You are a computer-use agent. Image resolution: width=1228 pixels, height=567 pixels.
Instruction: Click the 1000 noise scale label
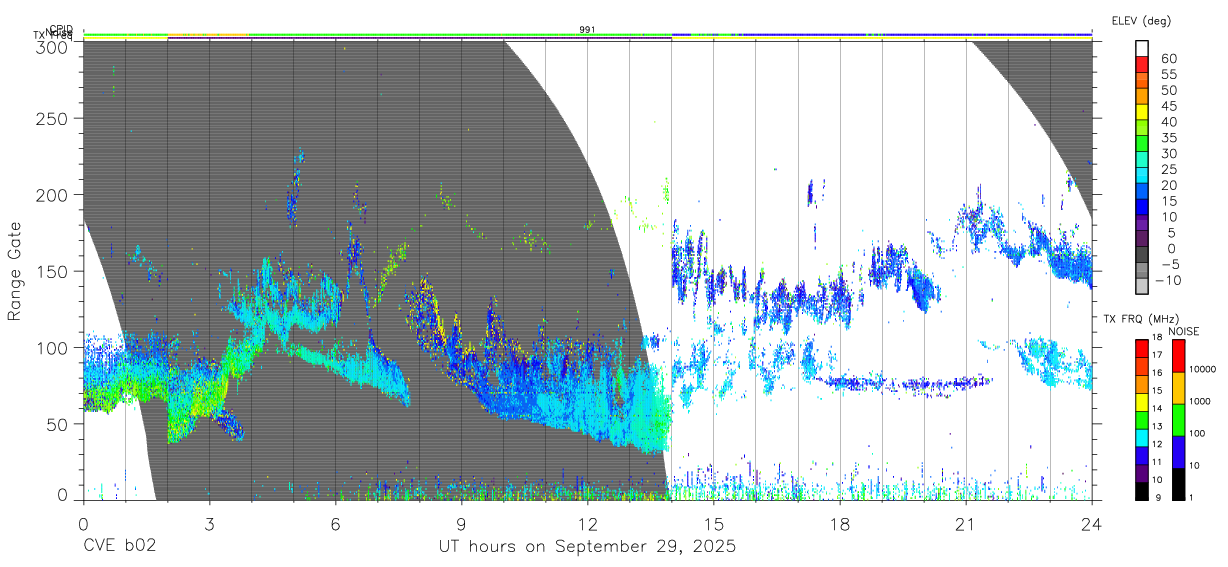1199,401
